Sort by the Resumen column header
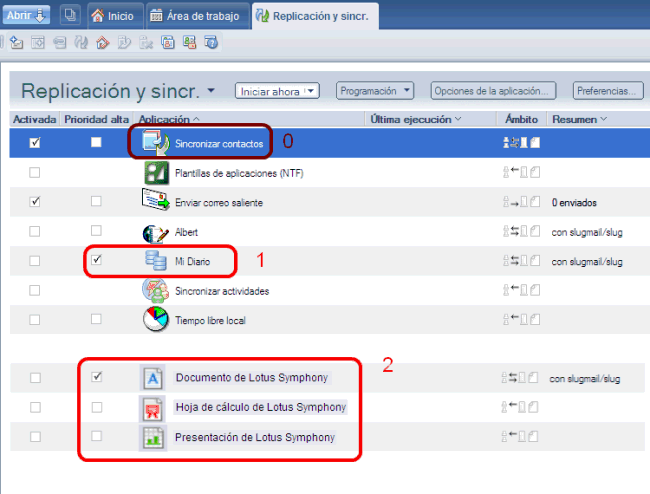The image size is (650, 494). pos(579,119)
